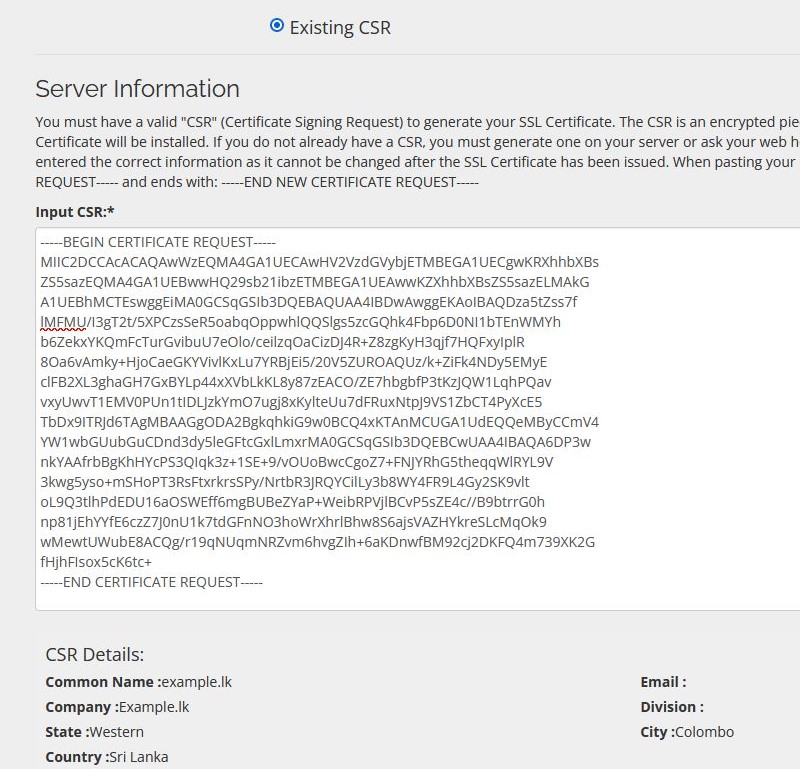Click the paragraph beginning You must have

[x=417, y=152]
